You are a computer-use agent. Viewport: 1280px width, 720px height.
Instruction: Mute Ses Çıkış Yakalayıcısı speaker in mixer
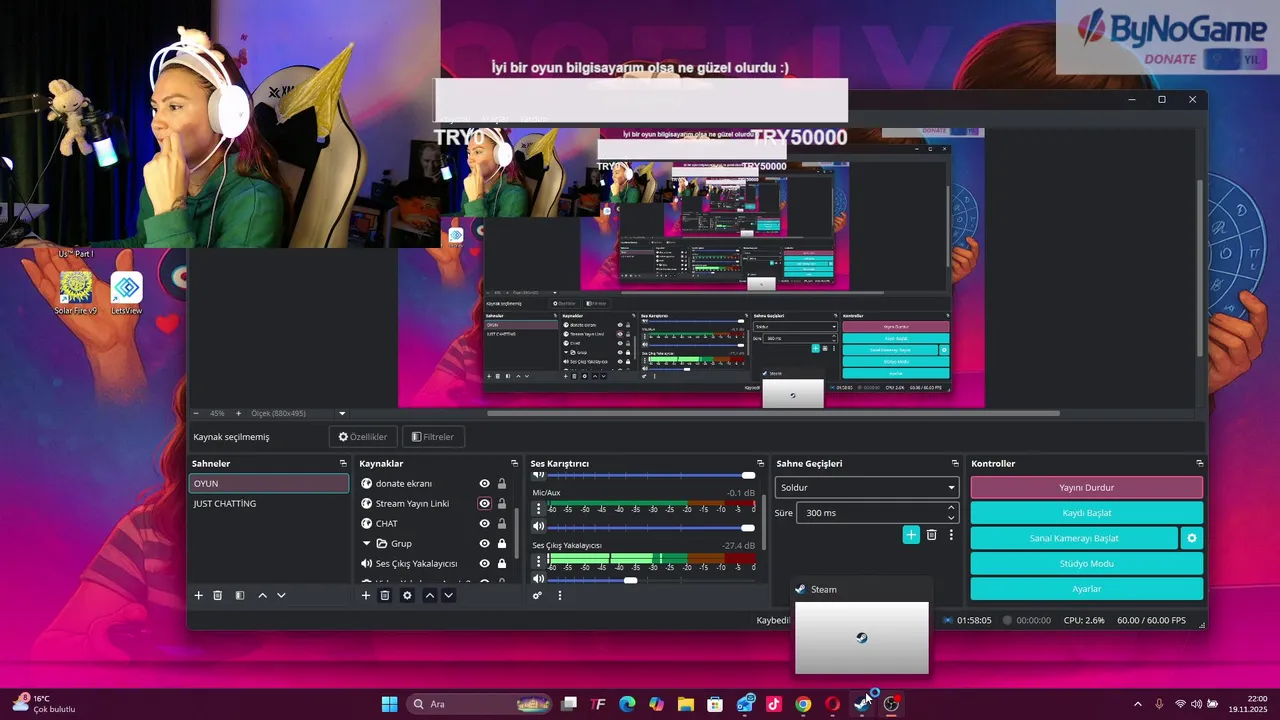click(538, 580)
